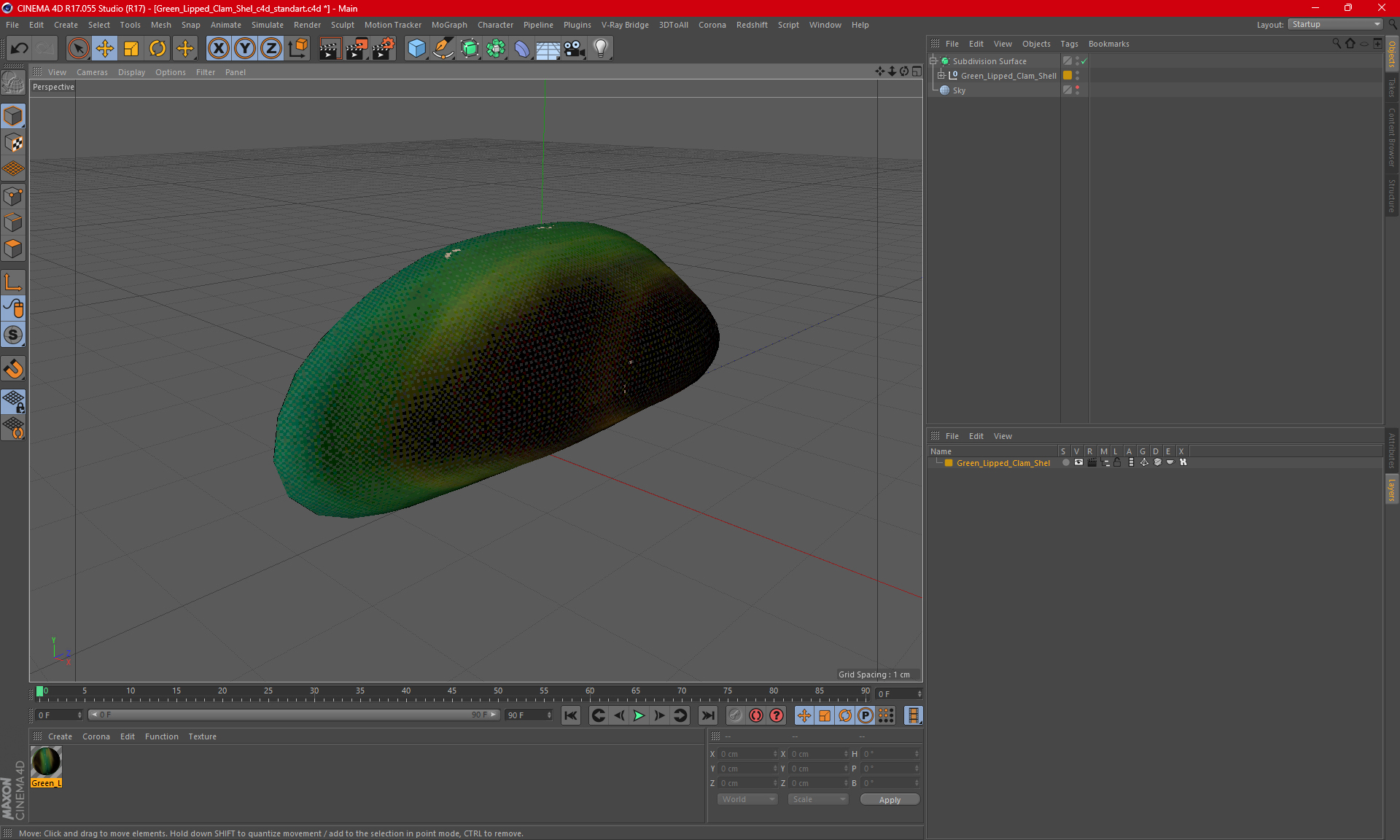The image size is (1400, 840).
Task: Toggle viewport maximize icon
Action: tap(917, 71)
